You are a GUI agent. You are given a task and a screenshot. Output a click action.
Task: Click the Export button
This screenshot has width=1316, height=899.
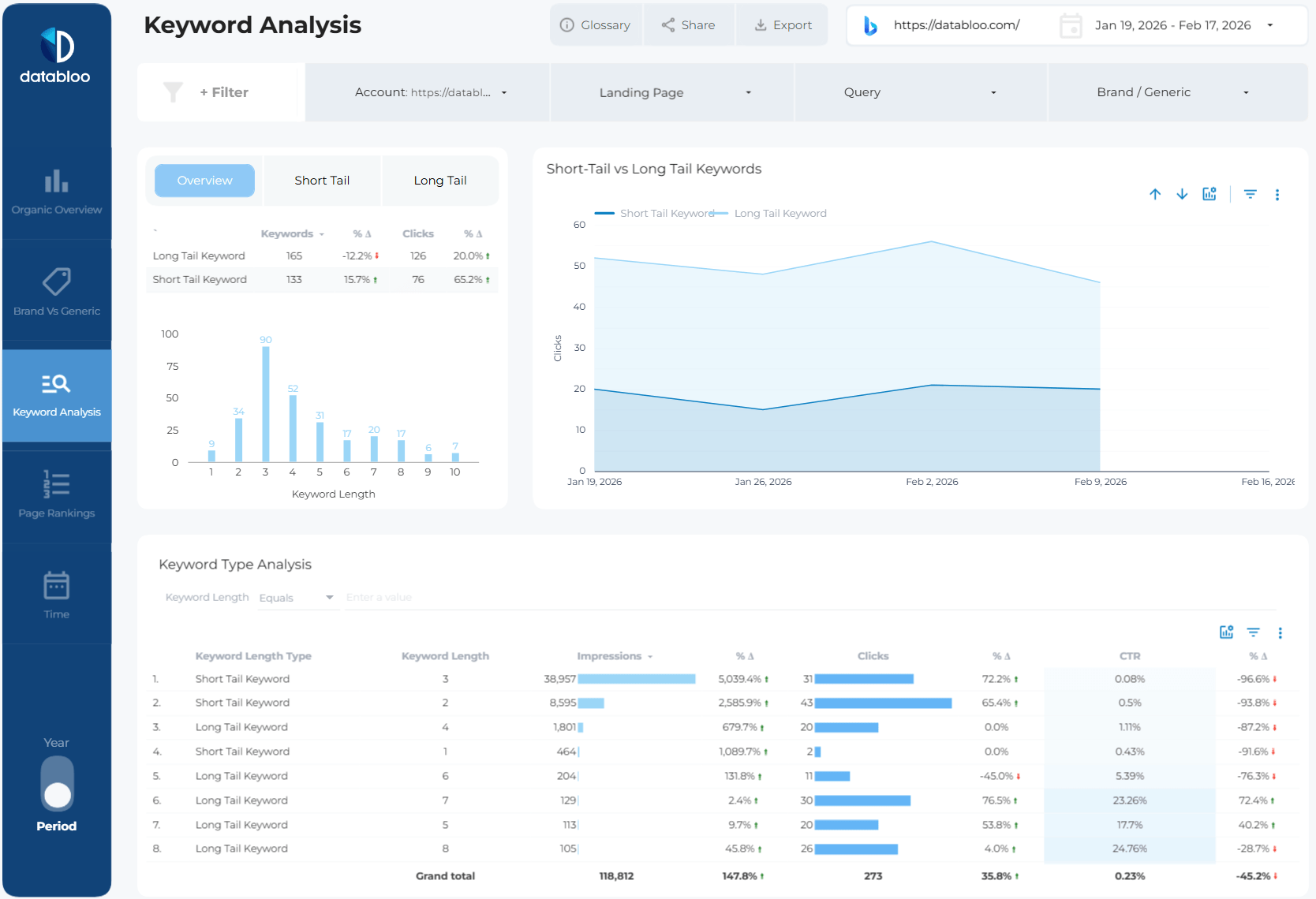(782, 25)
